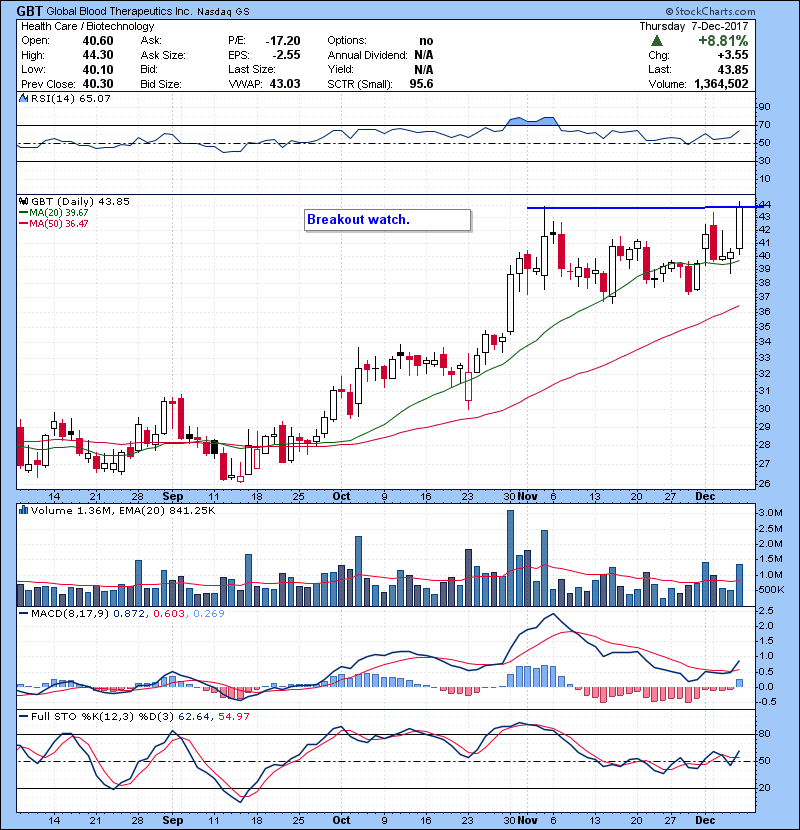Click the Chg value +3.55
Viewport: 800px width, 830px height.
point(733,55)
